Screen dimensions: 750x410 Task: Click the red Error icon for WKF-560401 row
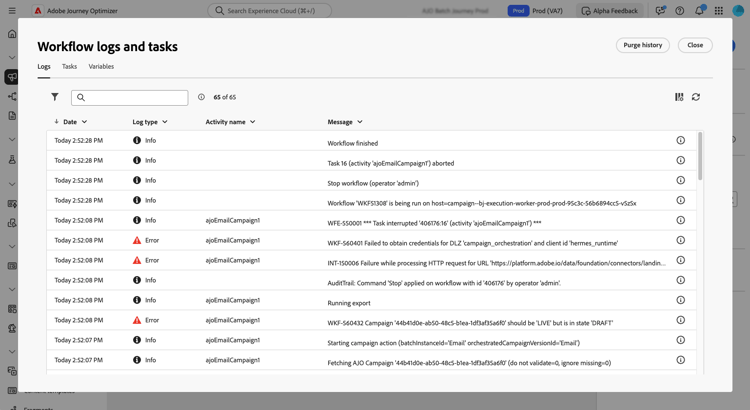[137, 240]
